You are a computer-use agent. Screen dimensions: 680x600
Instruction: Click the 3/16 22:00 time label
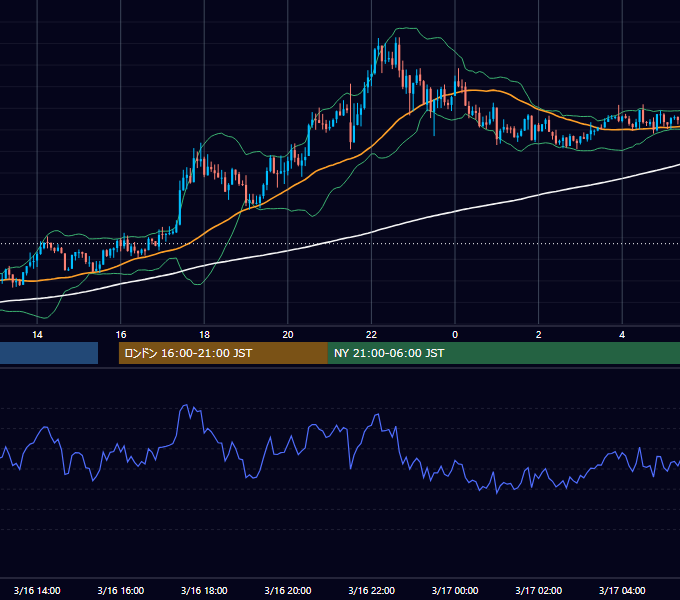372,590
